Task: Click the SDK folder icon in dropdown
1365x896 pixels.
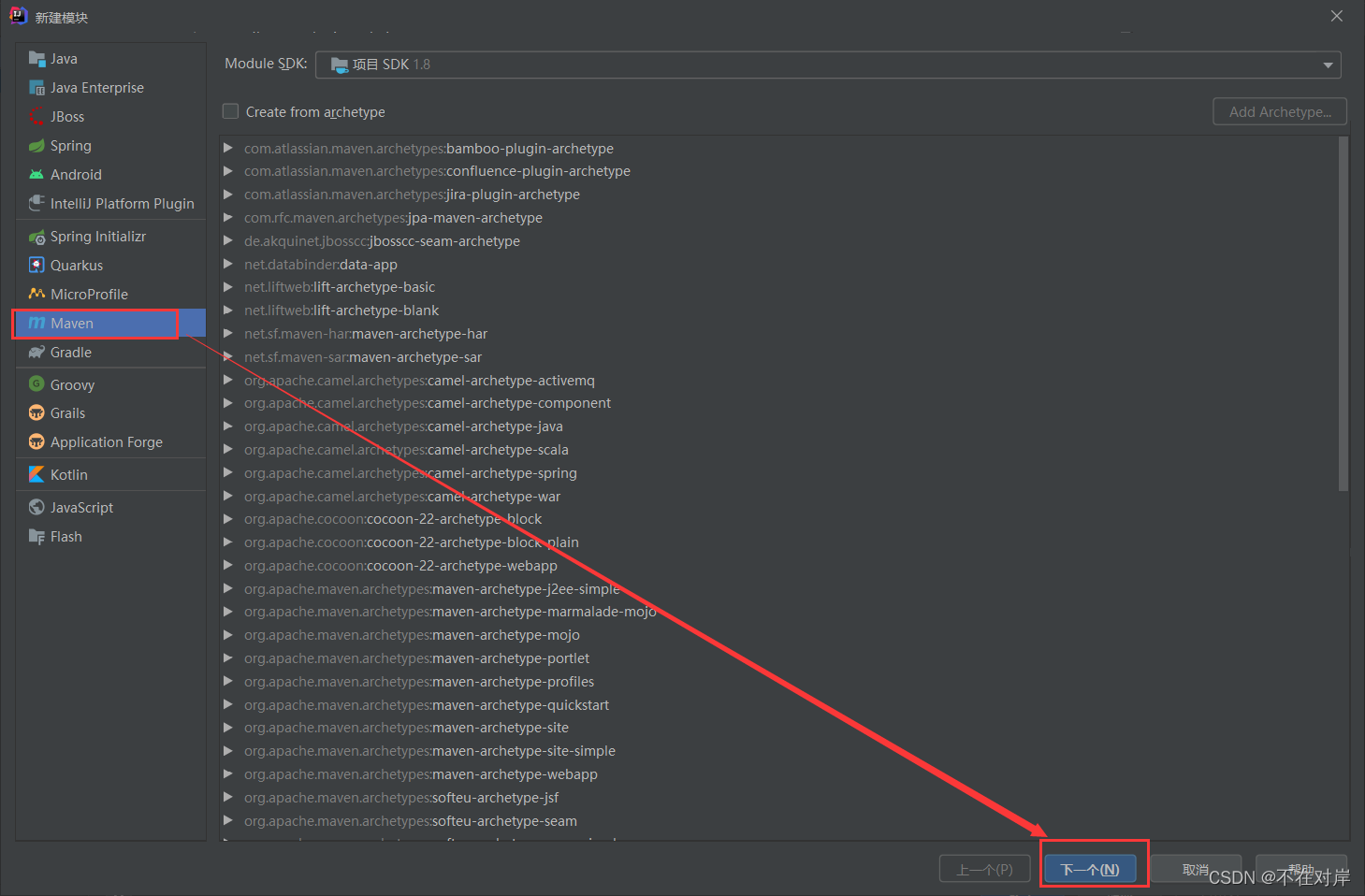Action: pyautogui.click(x=340, y=65)
